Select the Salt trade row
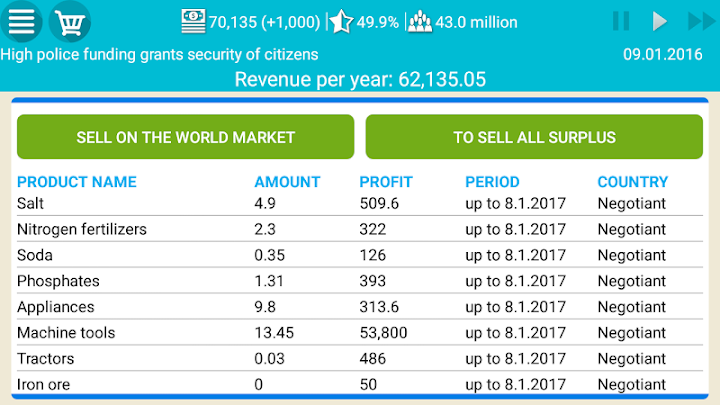Viewport: 720px width, 405px height. (x=360, y=203)
